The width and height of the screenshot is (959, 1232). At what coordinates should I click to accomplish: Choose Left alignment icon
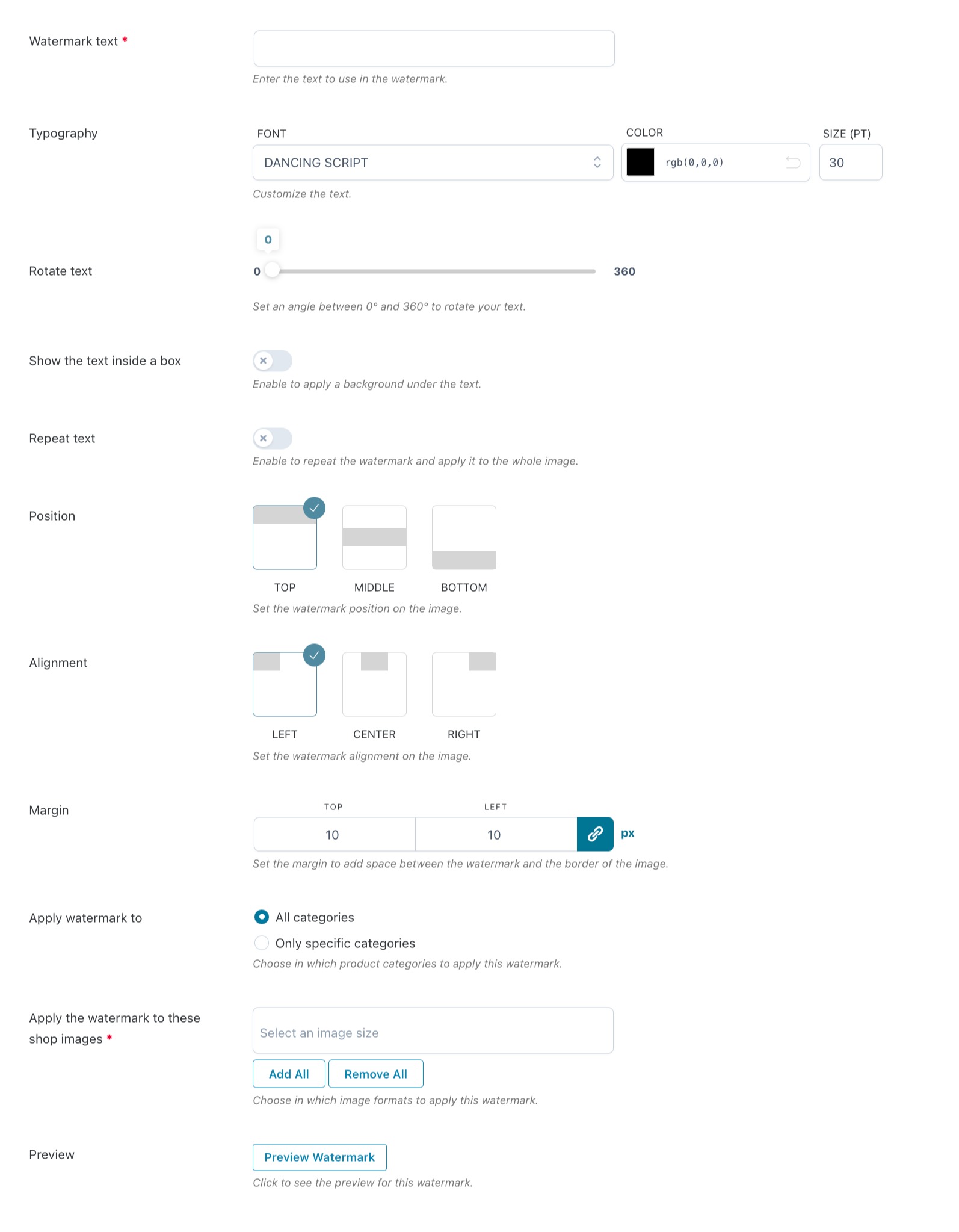(x=285, y=684)
